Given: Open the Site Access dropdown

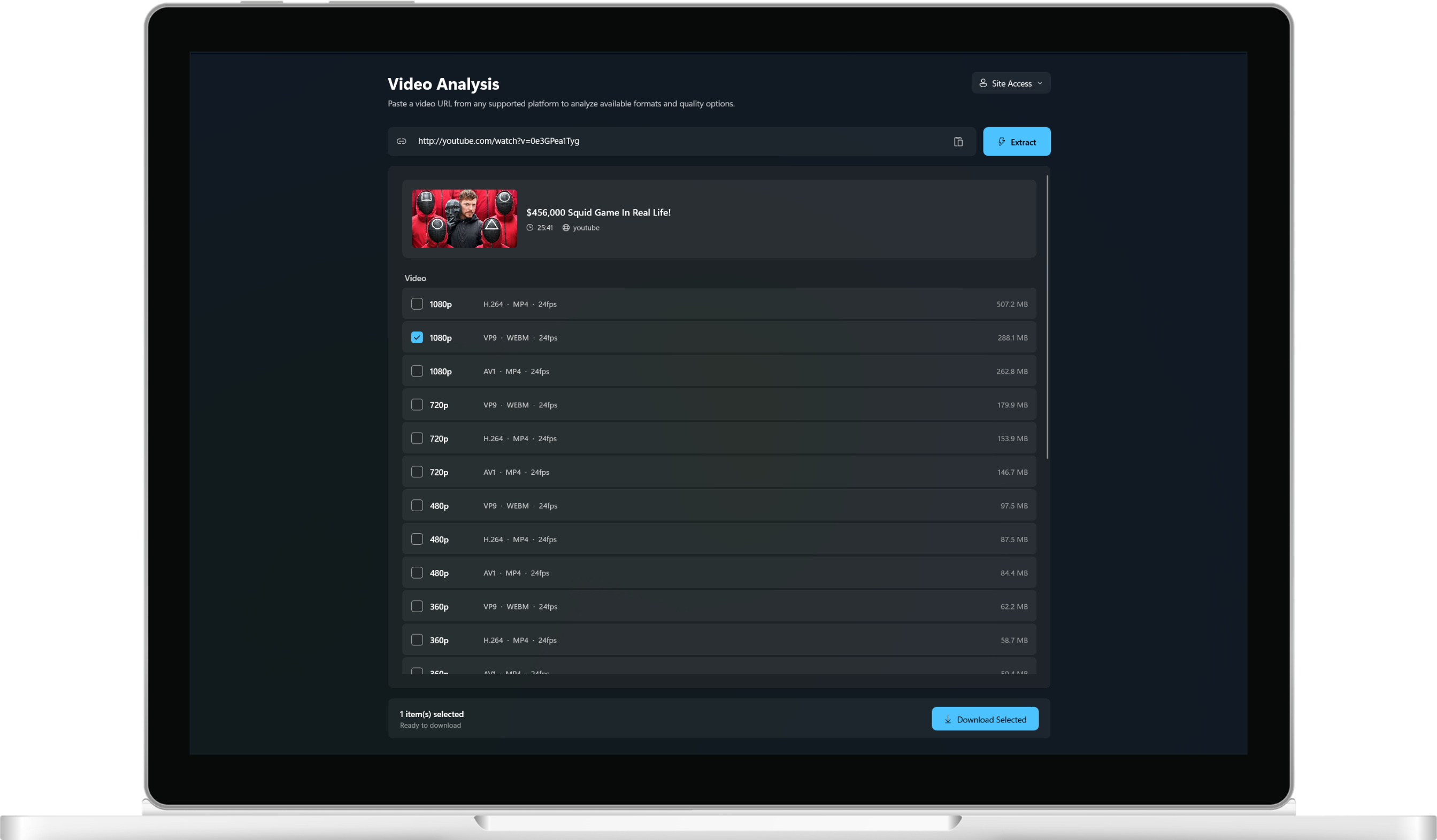Looking at the screenshot, I should (1010, 83).
